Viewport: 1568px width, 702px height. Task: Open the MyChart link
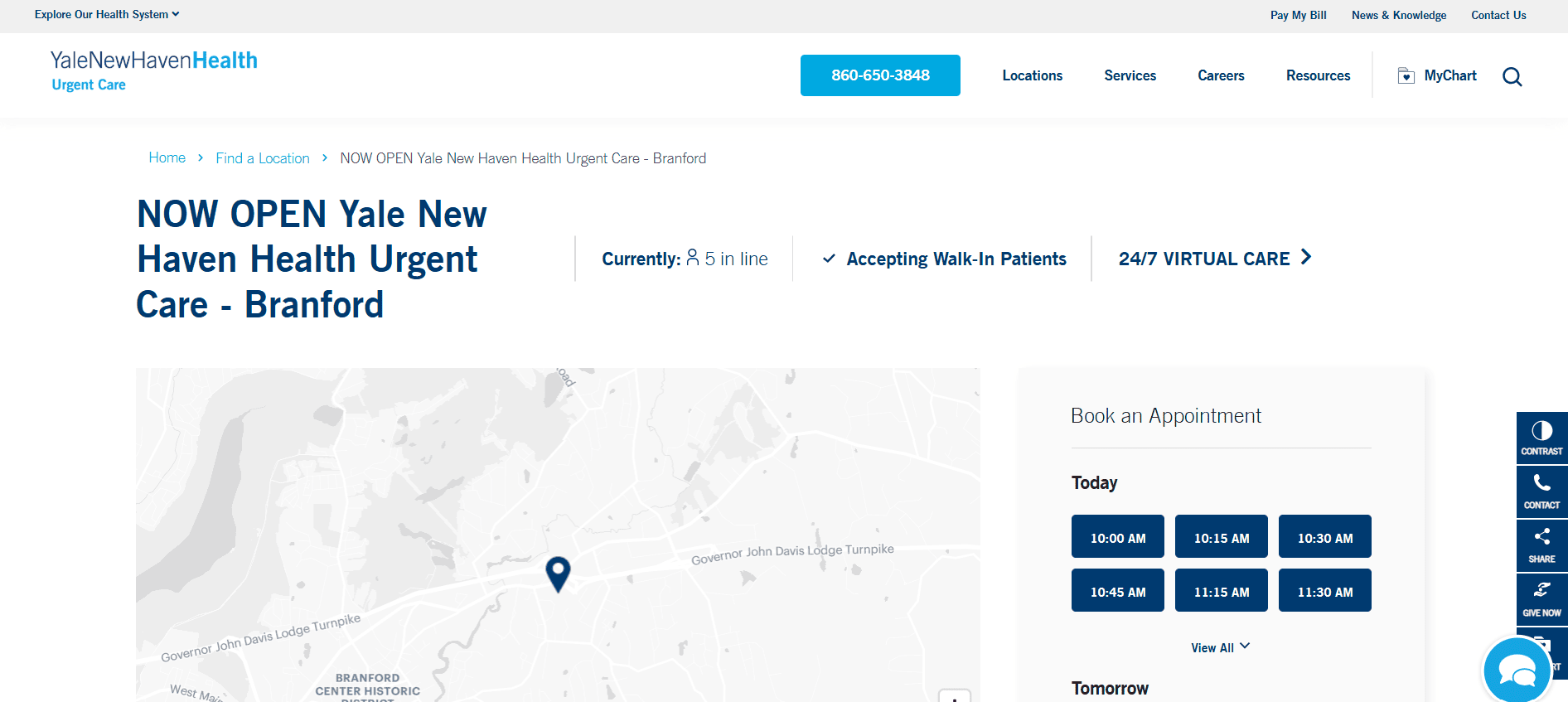coord(1450,75)
